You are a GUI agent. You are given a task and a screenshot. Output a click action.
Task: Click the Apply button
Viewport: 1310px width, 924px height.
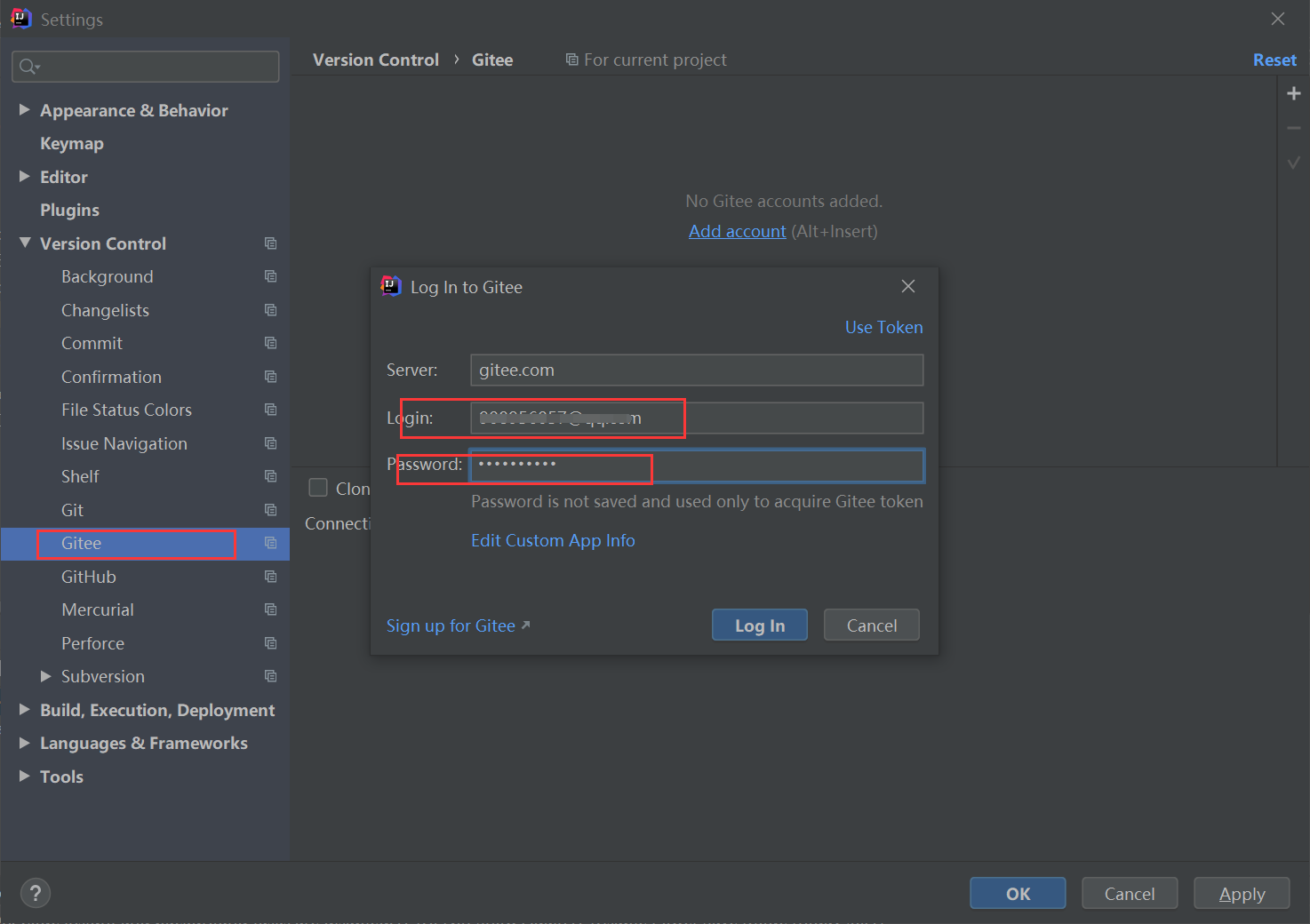coord(1242,893)
